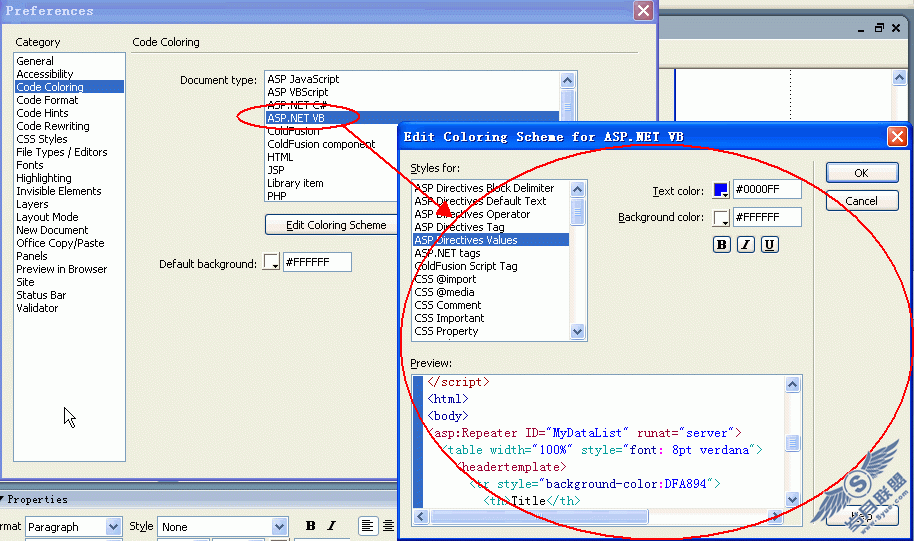Select Code Hints category
Screen dimensions: 914x541
[43, 113]
